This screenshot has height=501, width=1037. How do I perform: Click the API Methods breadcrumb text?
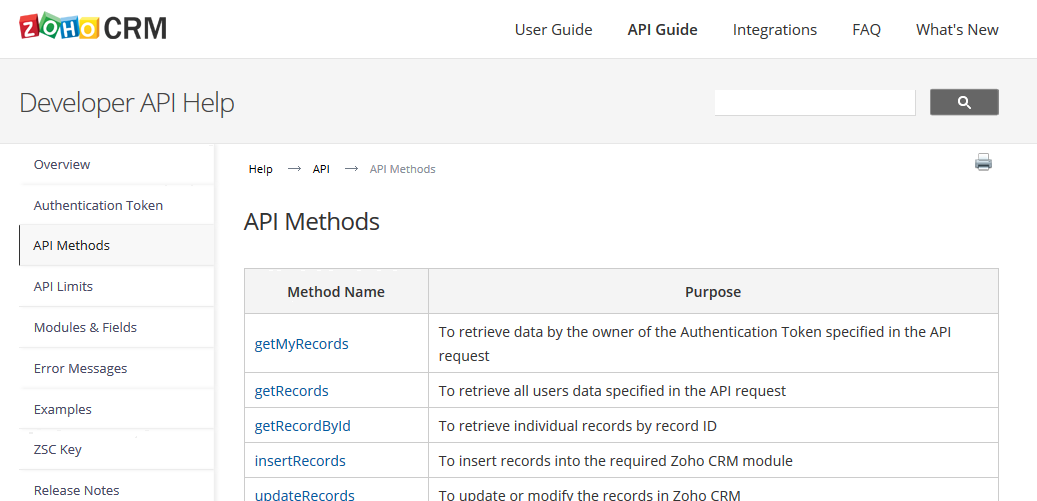[x=402, y=169]
